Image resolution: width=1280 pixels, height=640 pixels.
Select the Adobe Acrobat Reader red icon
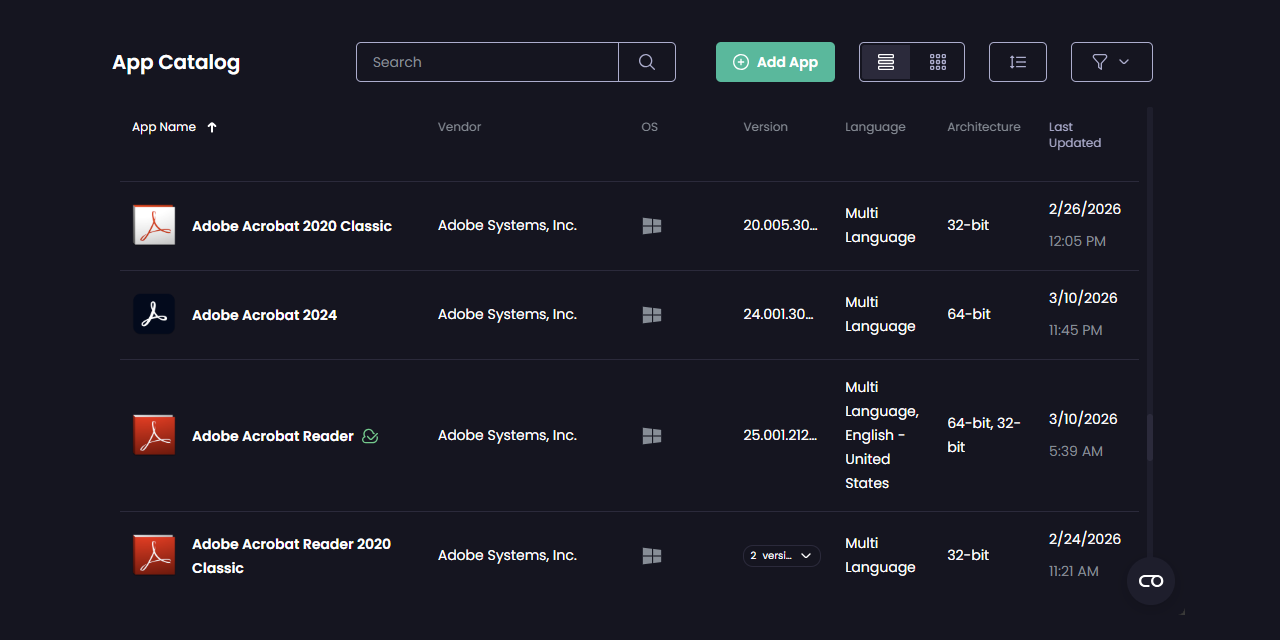click(x=154, y=436)
